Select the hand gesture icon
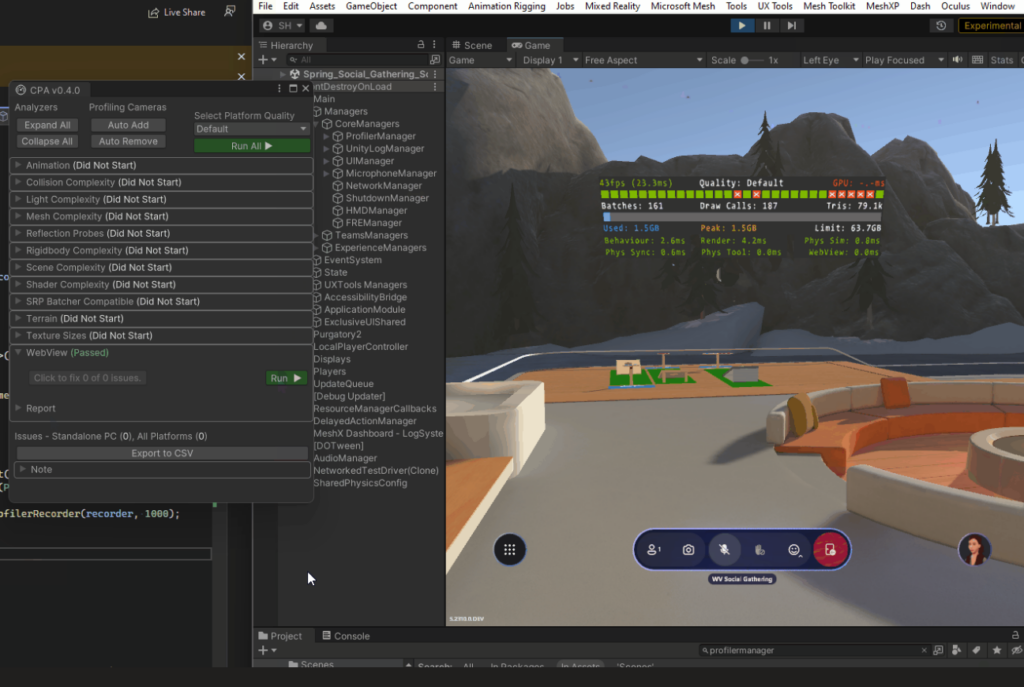This screenshot has height=687, width=1024. [x=760, y=549]
